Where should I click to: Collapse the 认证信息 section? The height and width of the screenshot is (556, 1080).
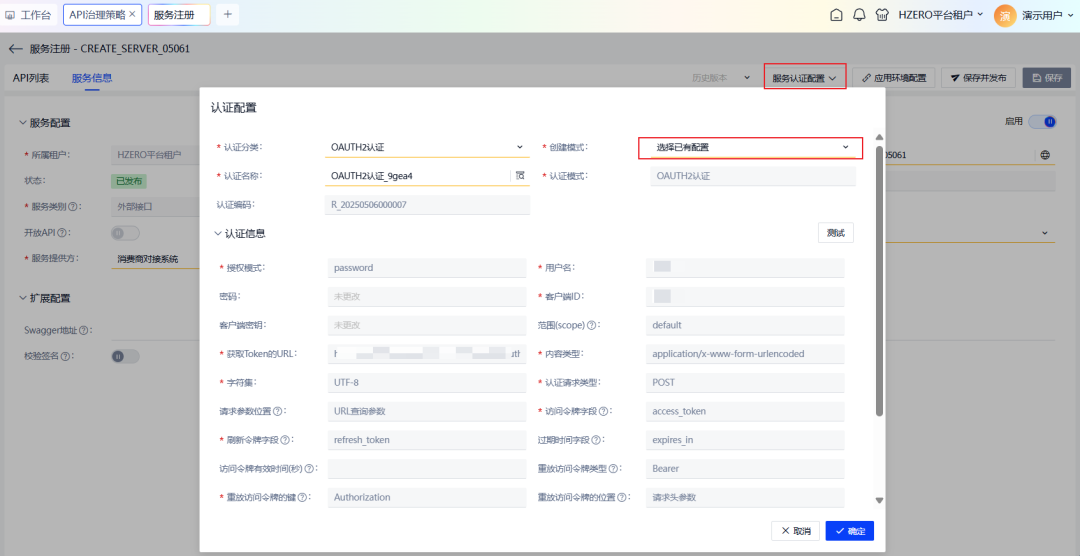click(219, 233)
